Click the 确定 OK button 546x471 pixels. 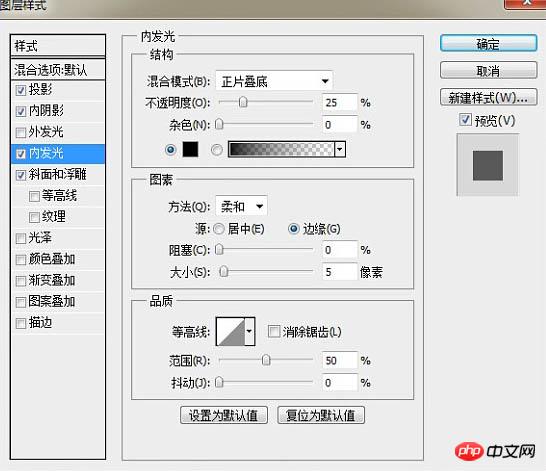pyautogui.click(x=488, y=44)
